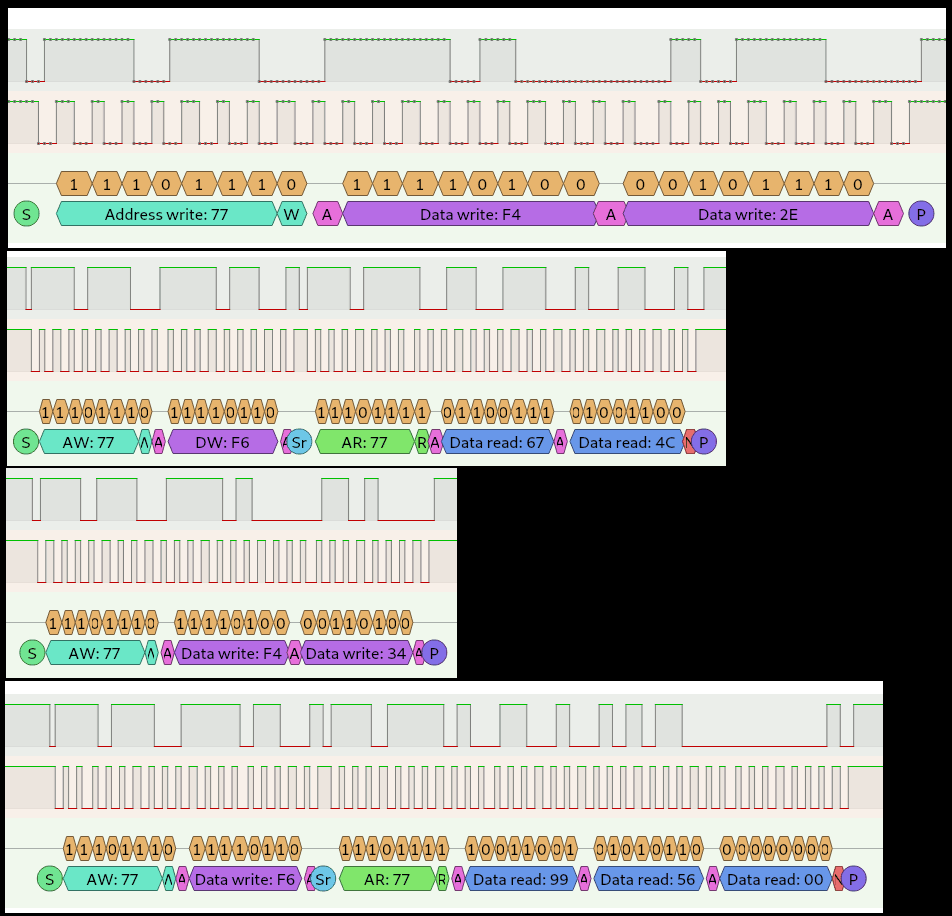Select the 'Data read: 67' annotation
The height and width of the screenshot is (916, 952).
[497, 442]
